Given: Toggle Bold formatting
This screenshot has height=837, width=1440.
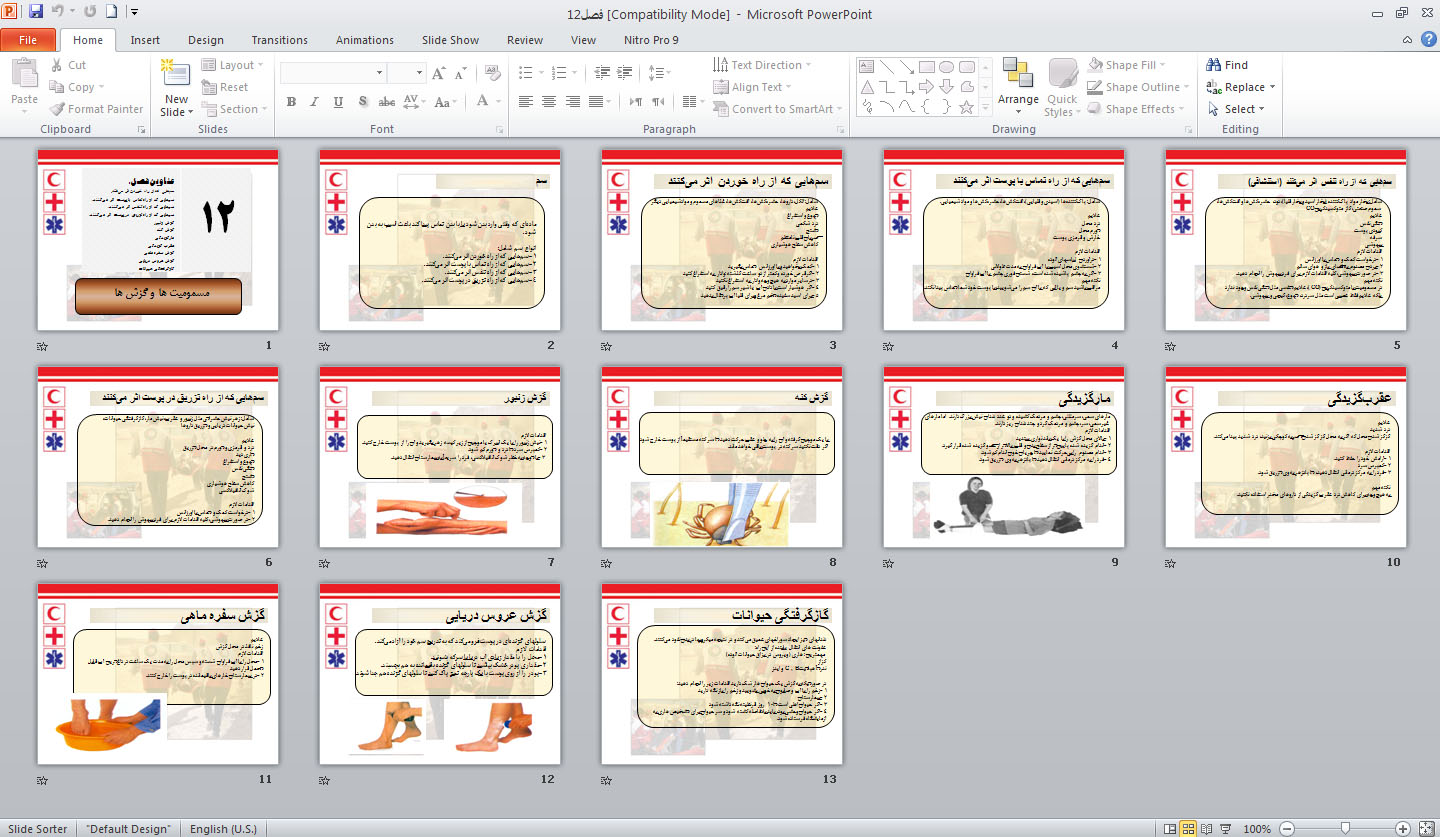Looking at the screenshot, I should pyautogui.click(x=291, y=102).
